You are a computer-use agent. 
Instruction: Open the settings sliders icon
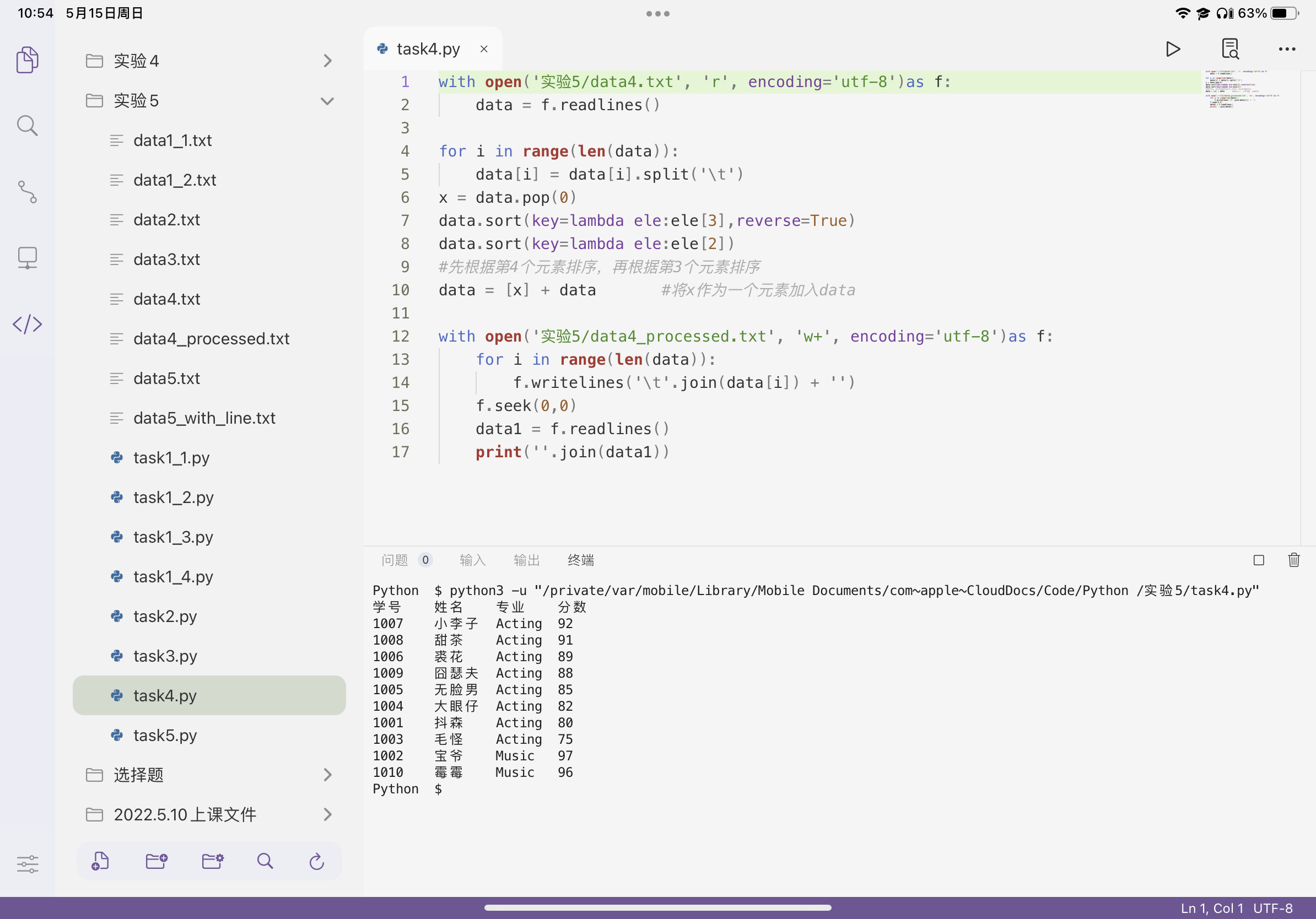point(28,863)
